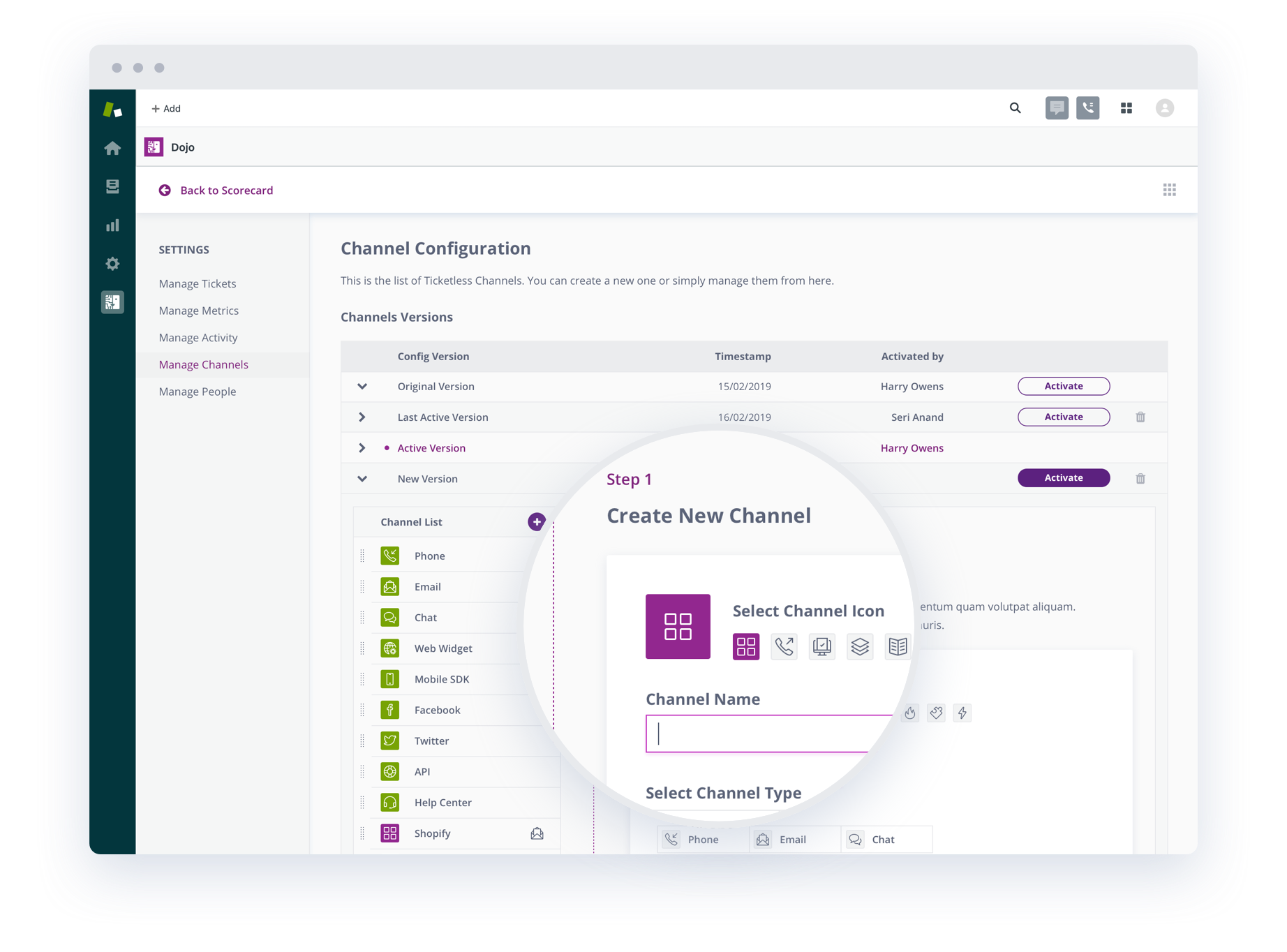Image resolution: width=1287 pixels, height=952 pixels.
Task: Choose the monitor channel icon option
Action: [x=821, y=646]
